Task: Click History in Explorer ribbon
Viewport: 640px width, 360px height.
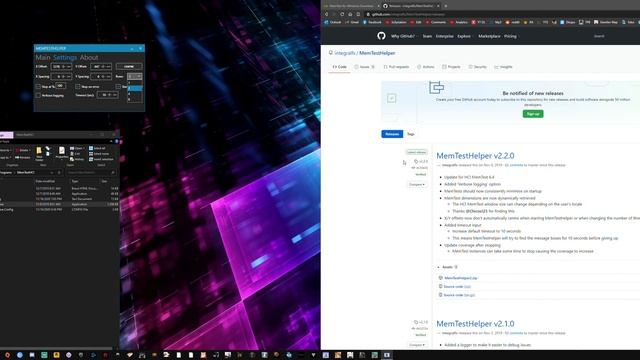Action: (x=77, y=159)
